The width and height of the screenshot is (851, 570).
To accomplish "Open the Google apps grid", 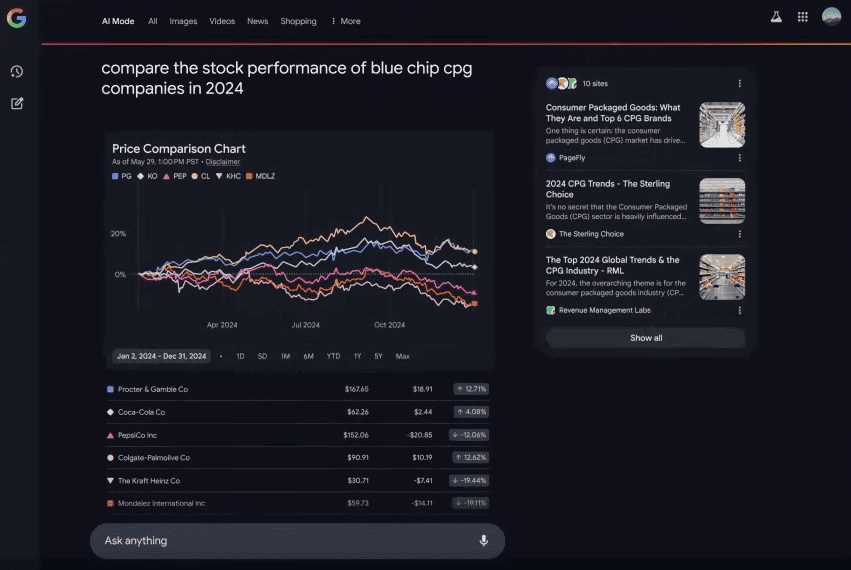I will coord(803,17).
